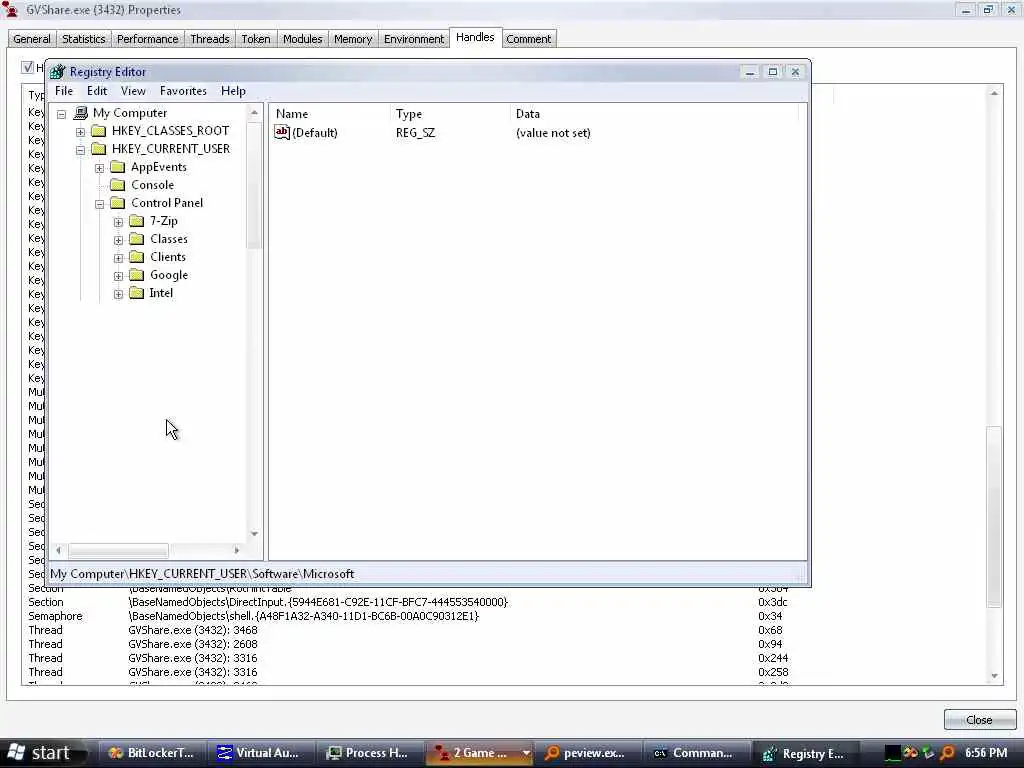Collapse the My Computer tree node
Viewport: 1024px width, 768px height.
[x=61, y=114]
